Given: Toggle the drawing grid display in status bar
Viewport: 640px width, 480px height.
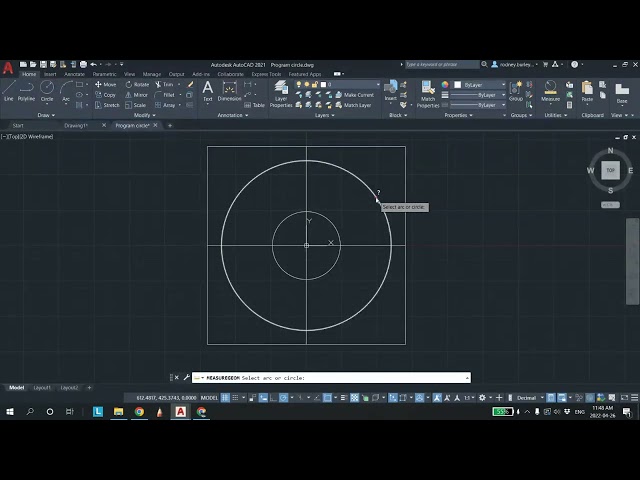Looking at the screenshot, I should click(x=225, y=398).
